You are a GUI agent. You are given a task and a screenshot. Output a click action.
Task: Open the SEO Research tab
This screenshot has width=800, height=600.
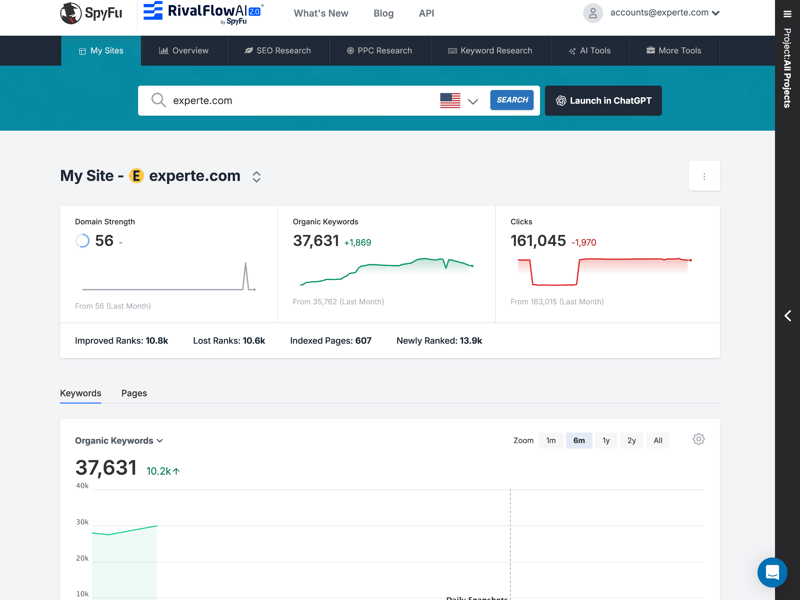tap(277, 50)
